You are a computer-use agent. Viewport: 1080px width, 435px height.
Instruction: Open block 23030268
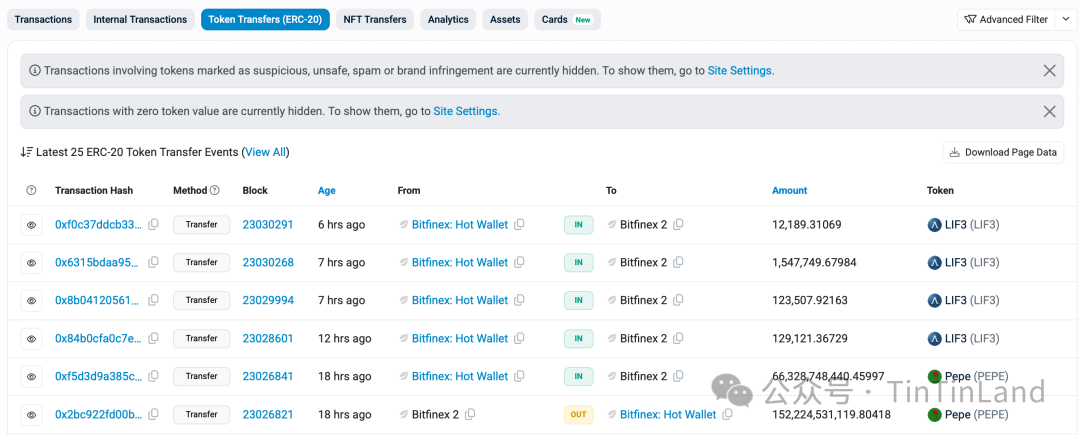(268, 262)
